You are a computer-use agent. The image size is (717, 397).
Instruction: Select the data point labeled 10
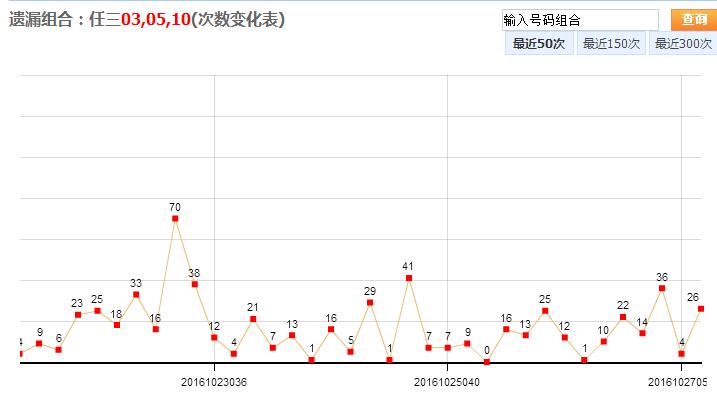[604, 341]
